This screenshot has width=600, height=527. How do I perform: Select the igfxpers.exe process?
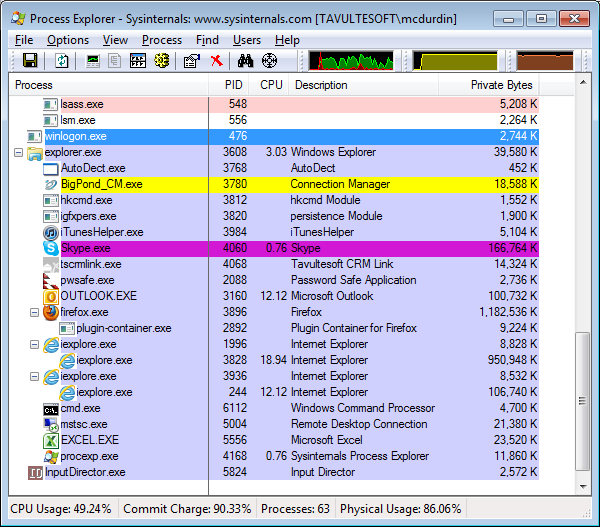coord(88,216)
